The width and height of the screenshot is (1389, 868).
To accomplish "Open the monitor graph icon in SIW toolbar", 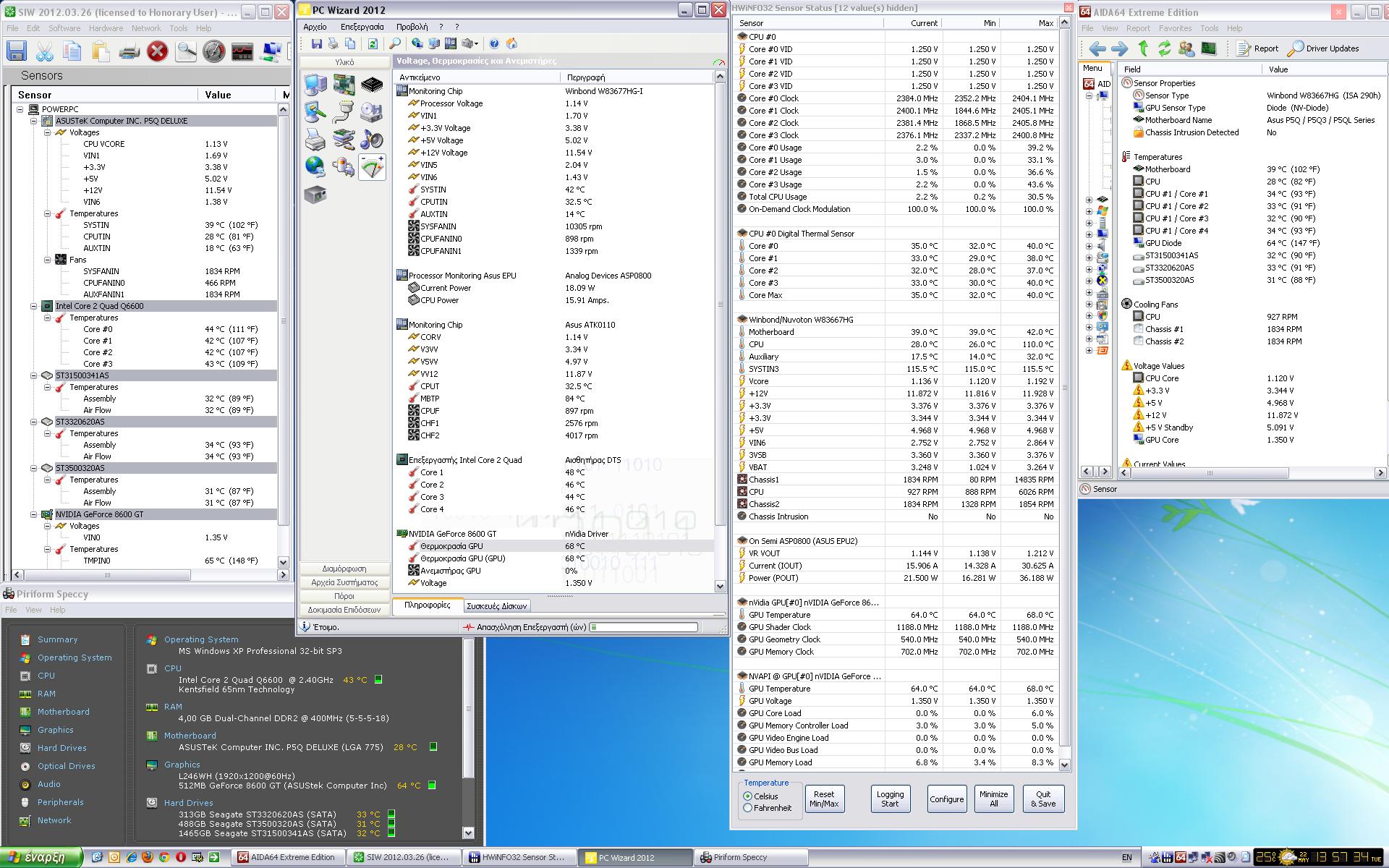I will (x=242, y=51).
